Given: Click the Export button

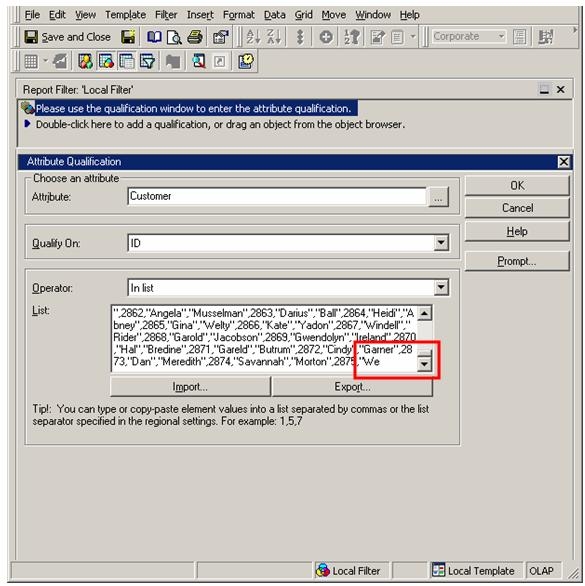Looking at the screenshot, I should point(352,387).
